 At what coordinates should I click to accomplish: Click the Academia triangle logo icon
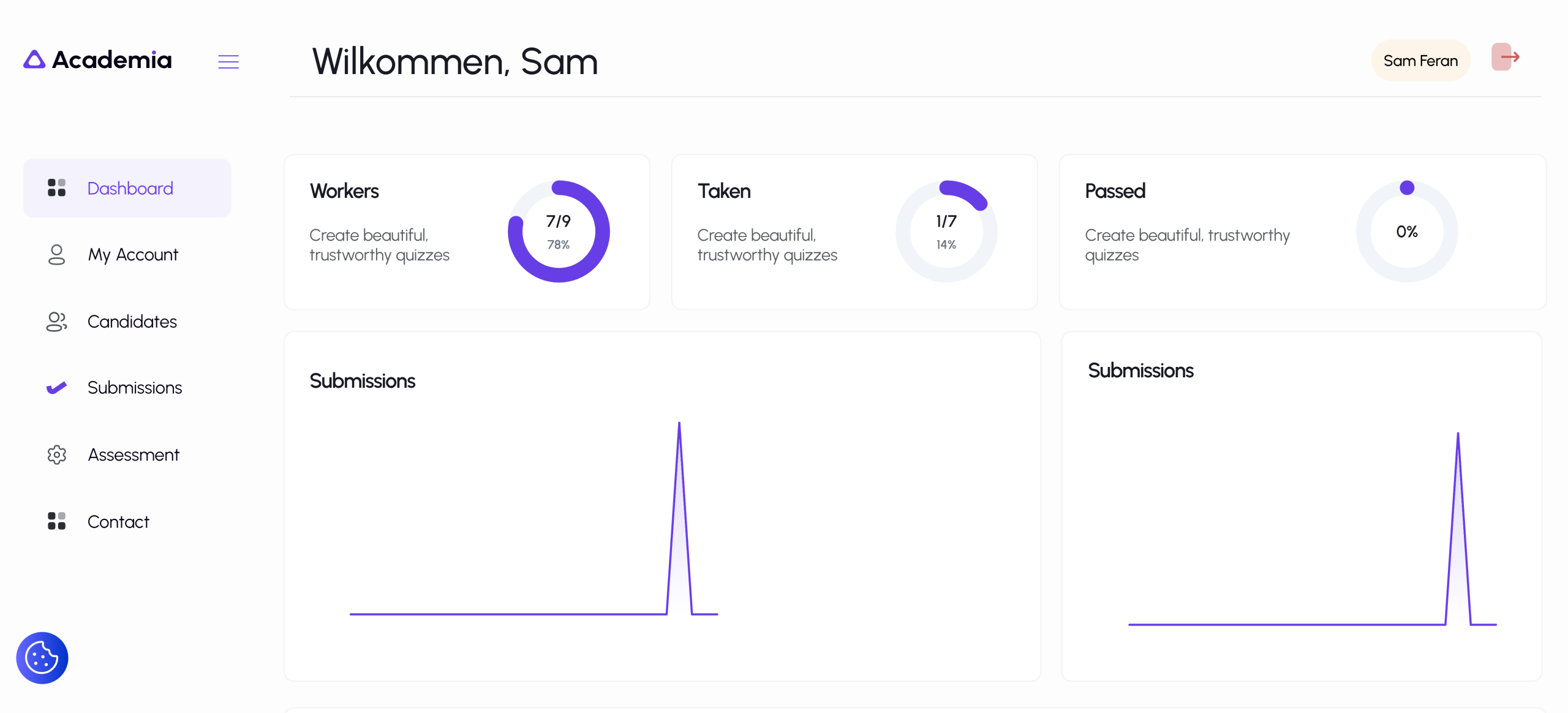click(34, 59)
